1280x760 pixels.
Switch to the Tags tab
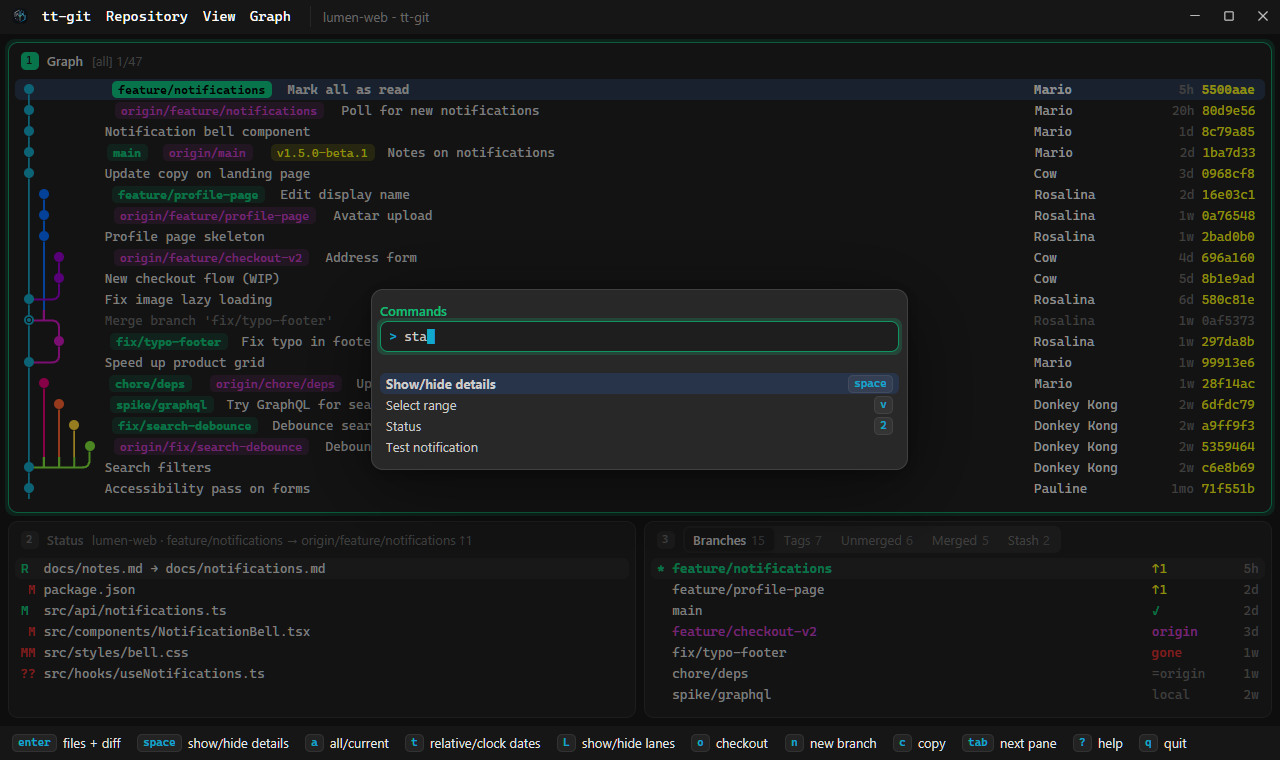(803, 540)
